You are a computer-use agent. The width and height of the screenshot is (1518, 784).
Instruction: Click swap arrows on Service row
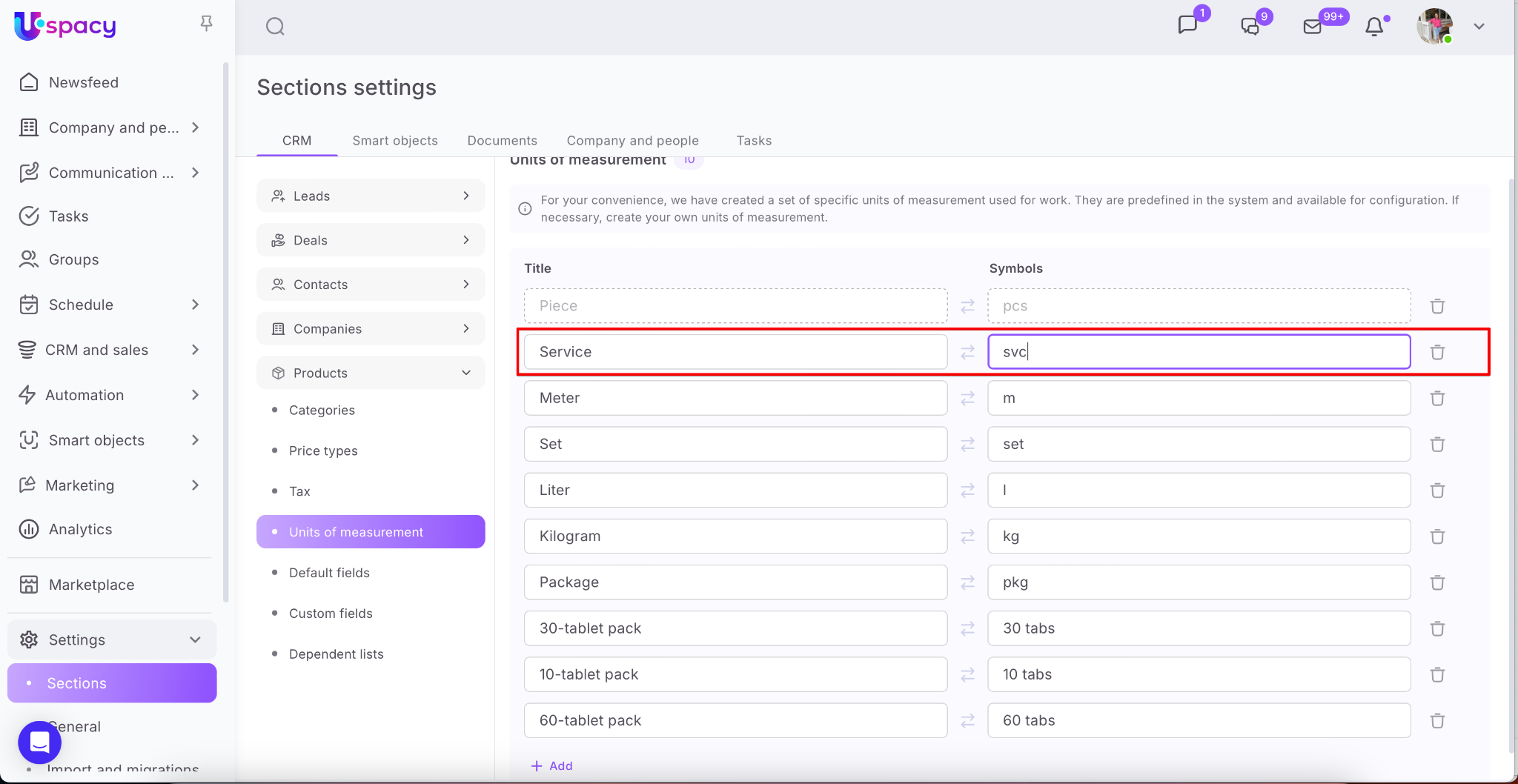[967, 353]
